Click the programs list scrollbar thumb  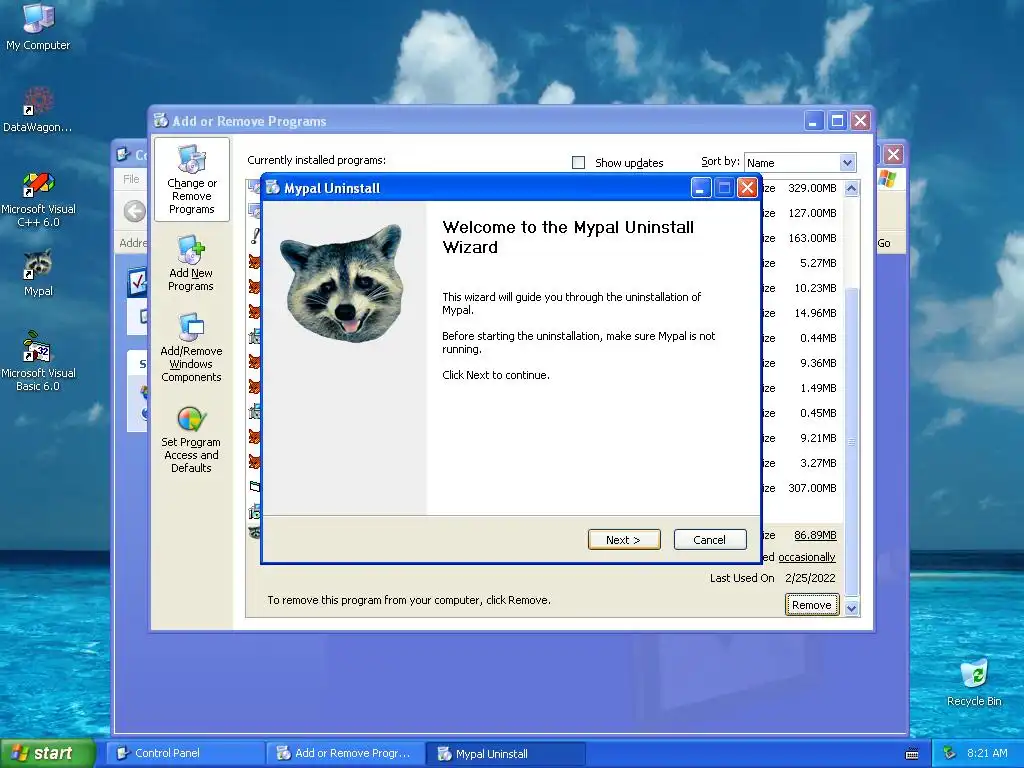click(852, 441)
